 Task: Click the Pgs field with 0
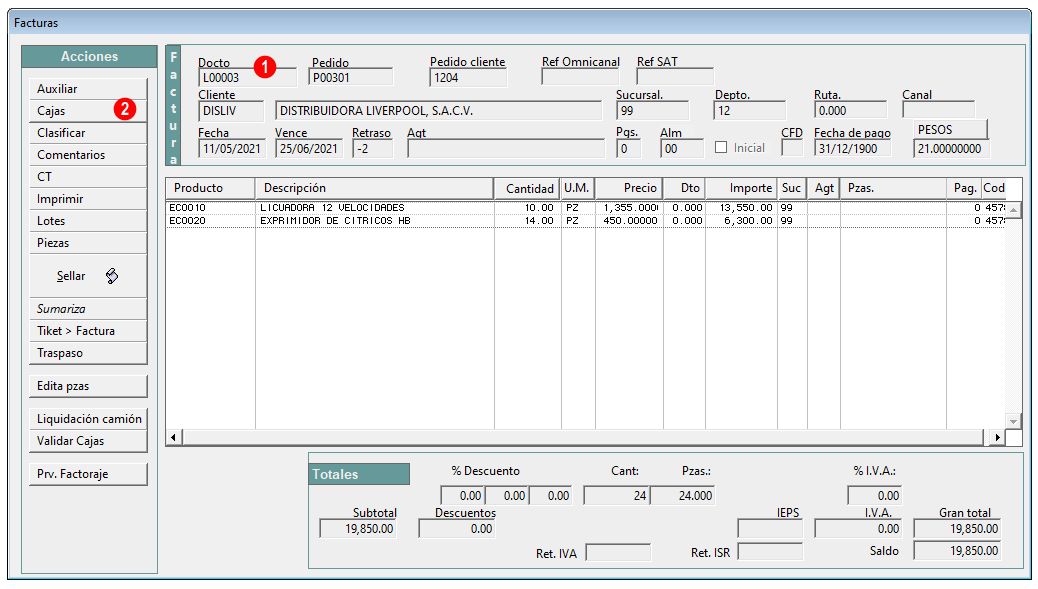628,148
